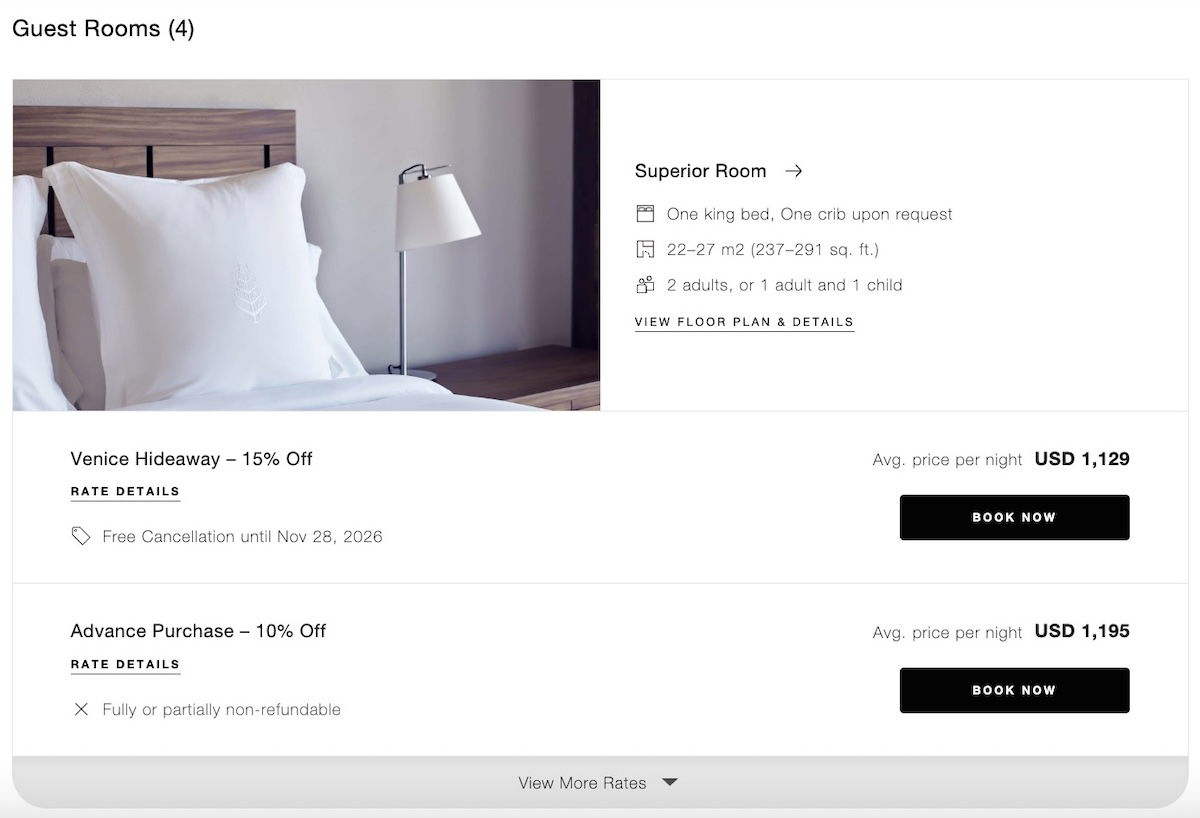
Task: Click the bed icon for king bed info
Action: tap(645, 214)
